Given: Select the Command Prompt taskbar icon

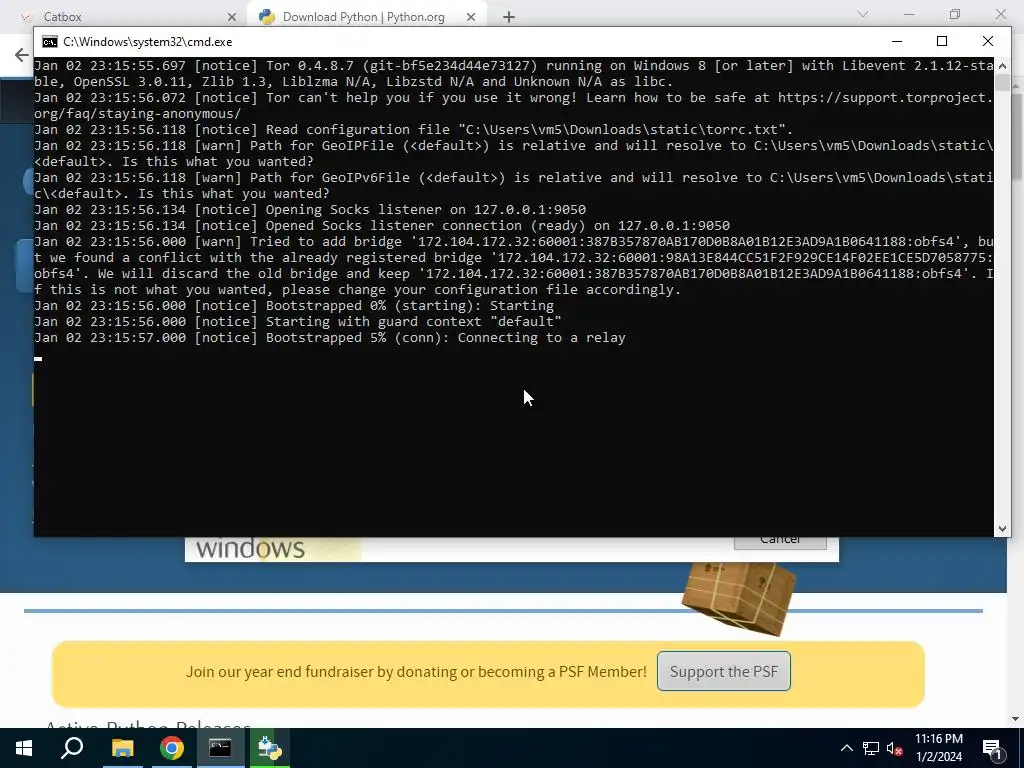Looking at the screenshot, I should pyautogui.click(x=220, y=748).
